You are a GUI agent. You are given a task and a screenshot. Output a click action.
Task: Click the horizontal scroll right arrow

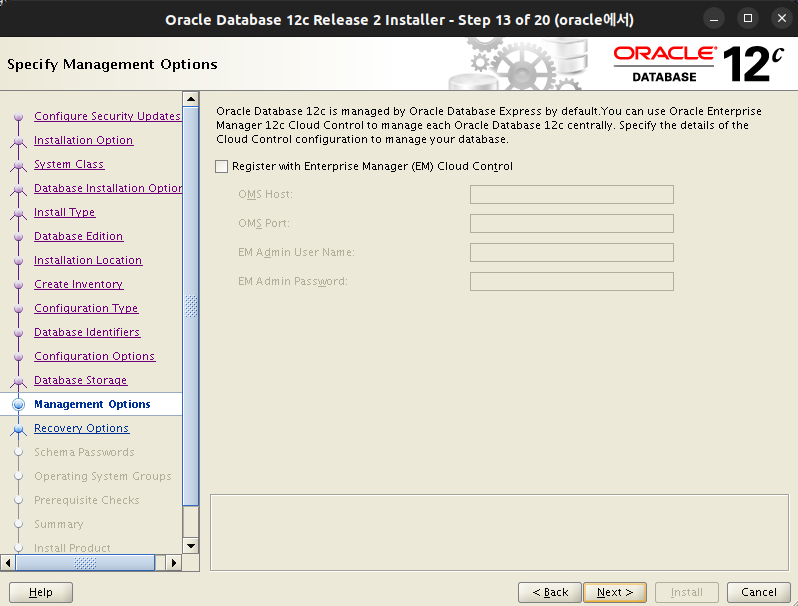pyautogui.click(x=174, y=563)
